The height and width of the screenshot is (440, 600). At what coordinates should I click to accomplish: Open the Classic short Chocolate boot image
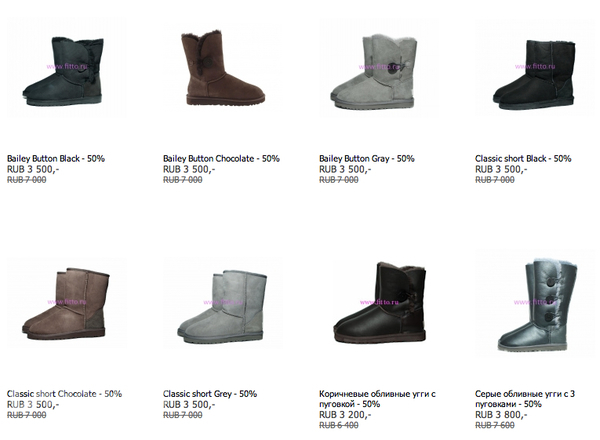67,304
